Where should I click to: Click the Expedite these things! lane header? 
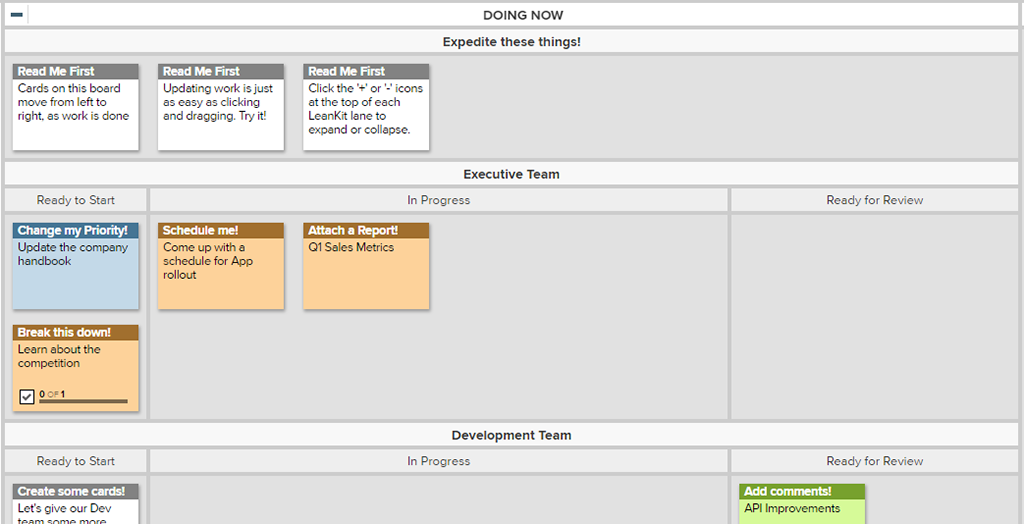(511, 42)
